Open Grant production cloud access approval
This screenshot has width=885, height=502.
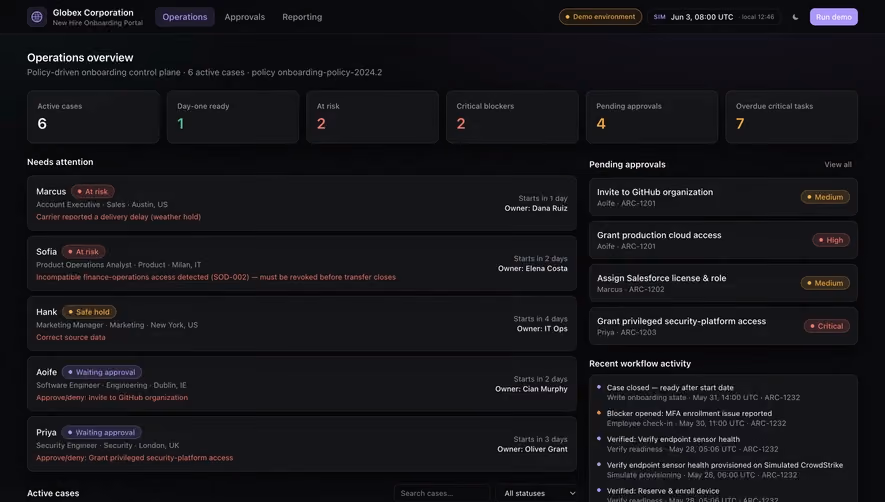pyautogui.click(x=723, y=240)
